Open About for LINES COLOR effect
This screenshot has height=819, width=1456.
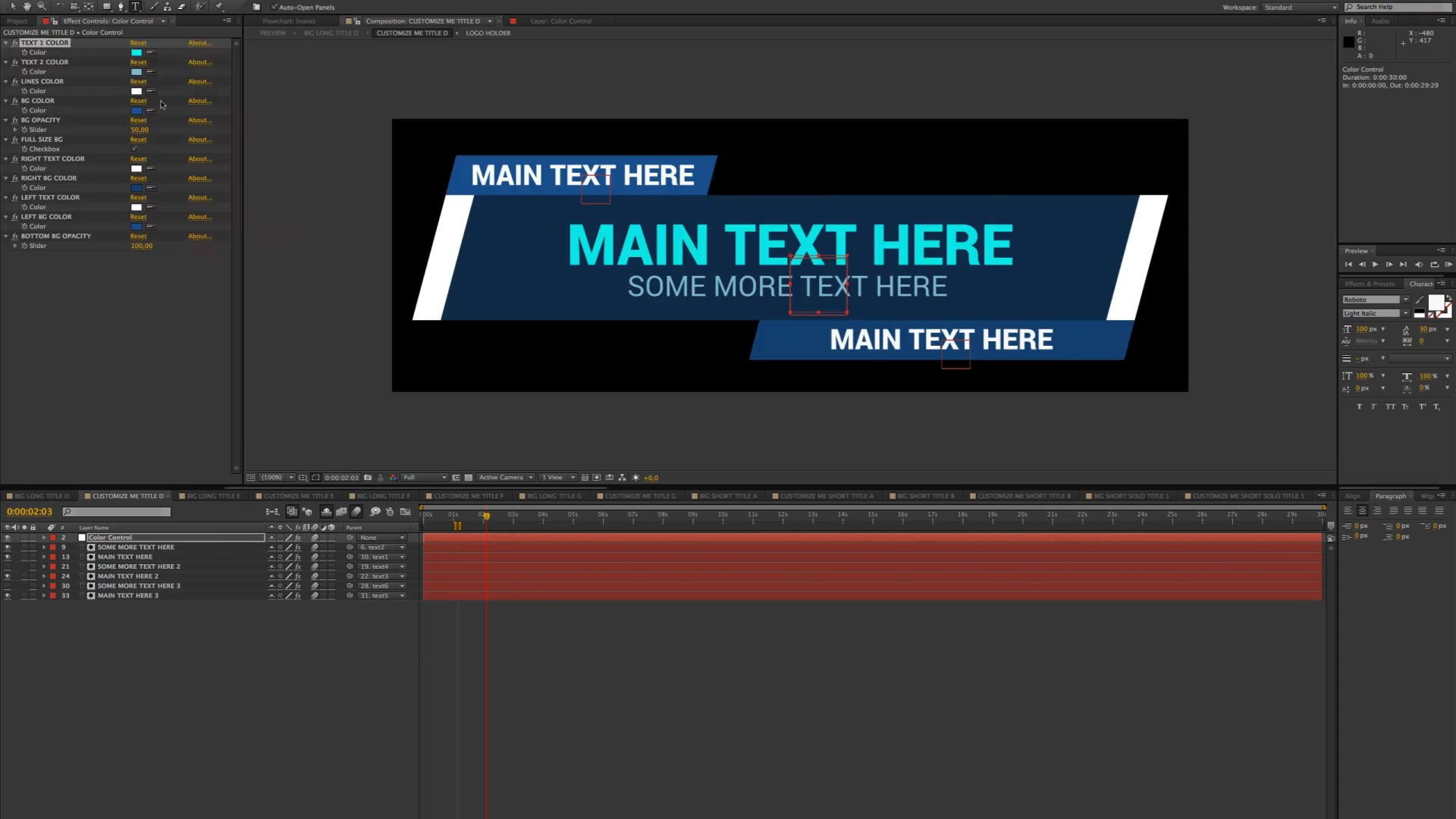199,82
